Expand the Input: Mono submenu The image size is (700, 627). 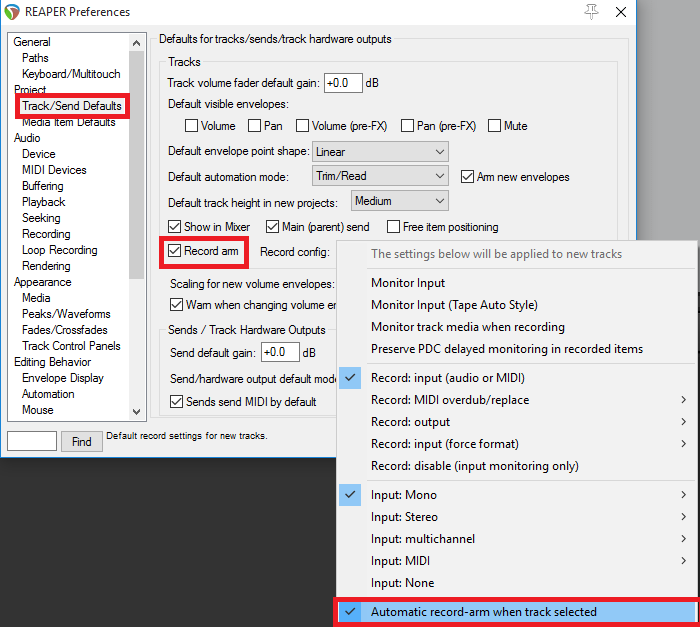[x=517, y=495]
